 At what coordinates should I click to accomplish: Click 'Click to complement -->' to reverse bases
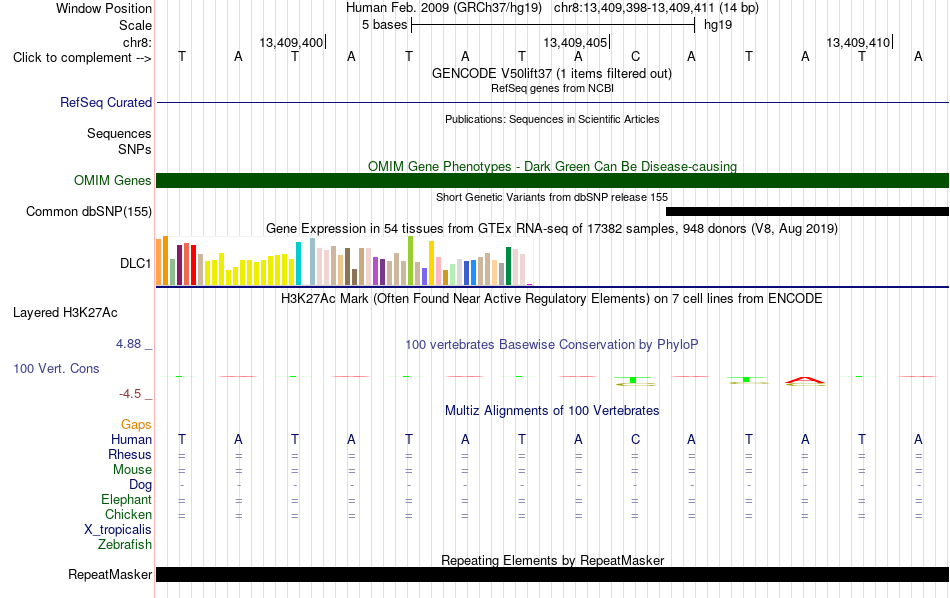(x=82, y=58)
